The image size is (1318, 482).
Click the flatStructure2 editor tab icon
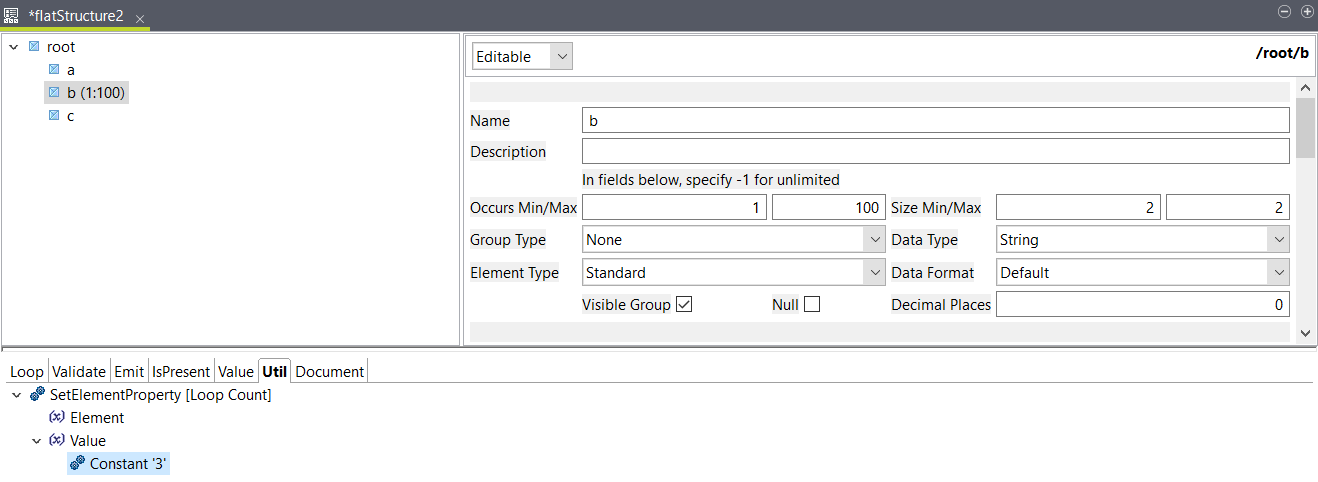pos(11,17)
